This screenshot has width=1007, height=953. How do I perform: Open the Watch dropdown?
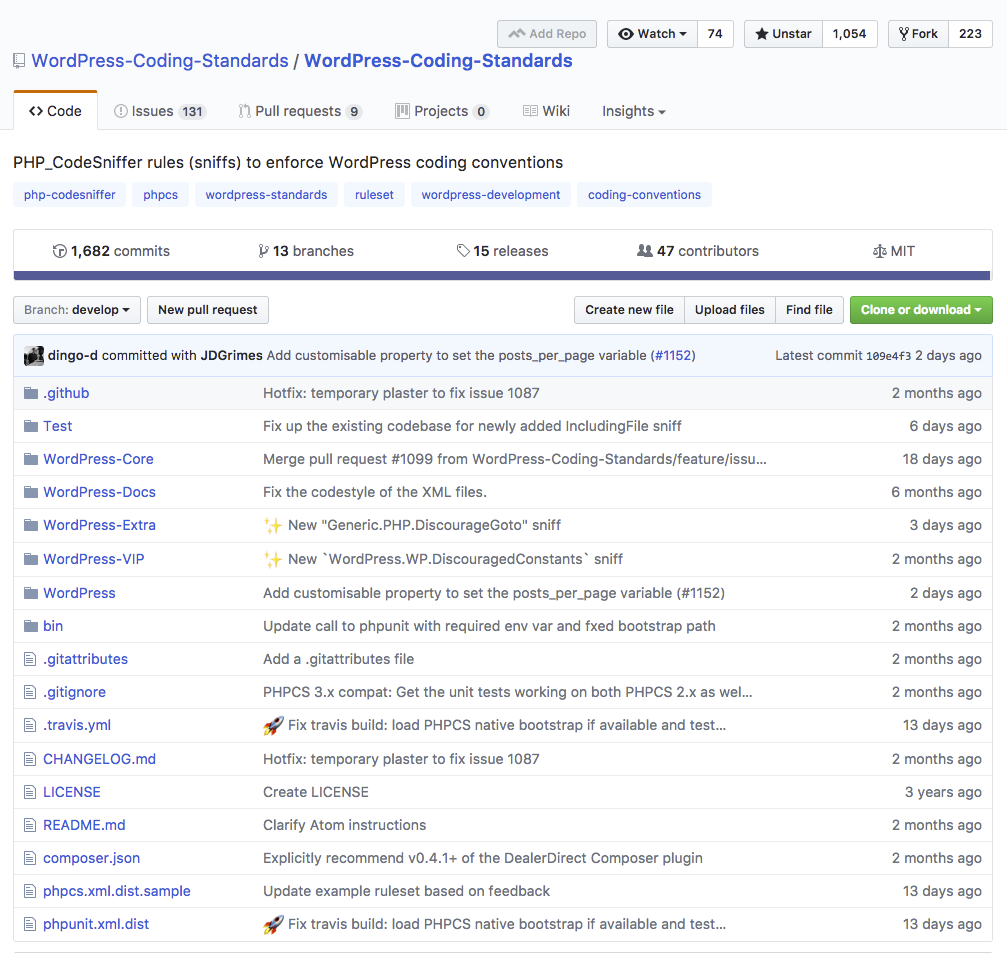pyautogui.click(x=652, y=34)
